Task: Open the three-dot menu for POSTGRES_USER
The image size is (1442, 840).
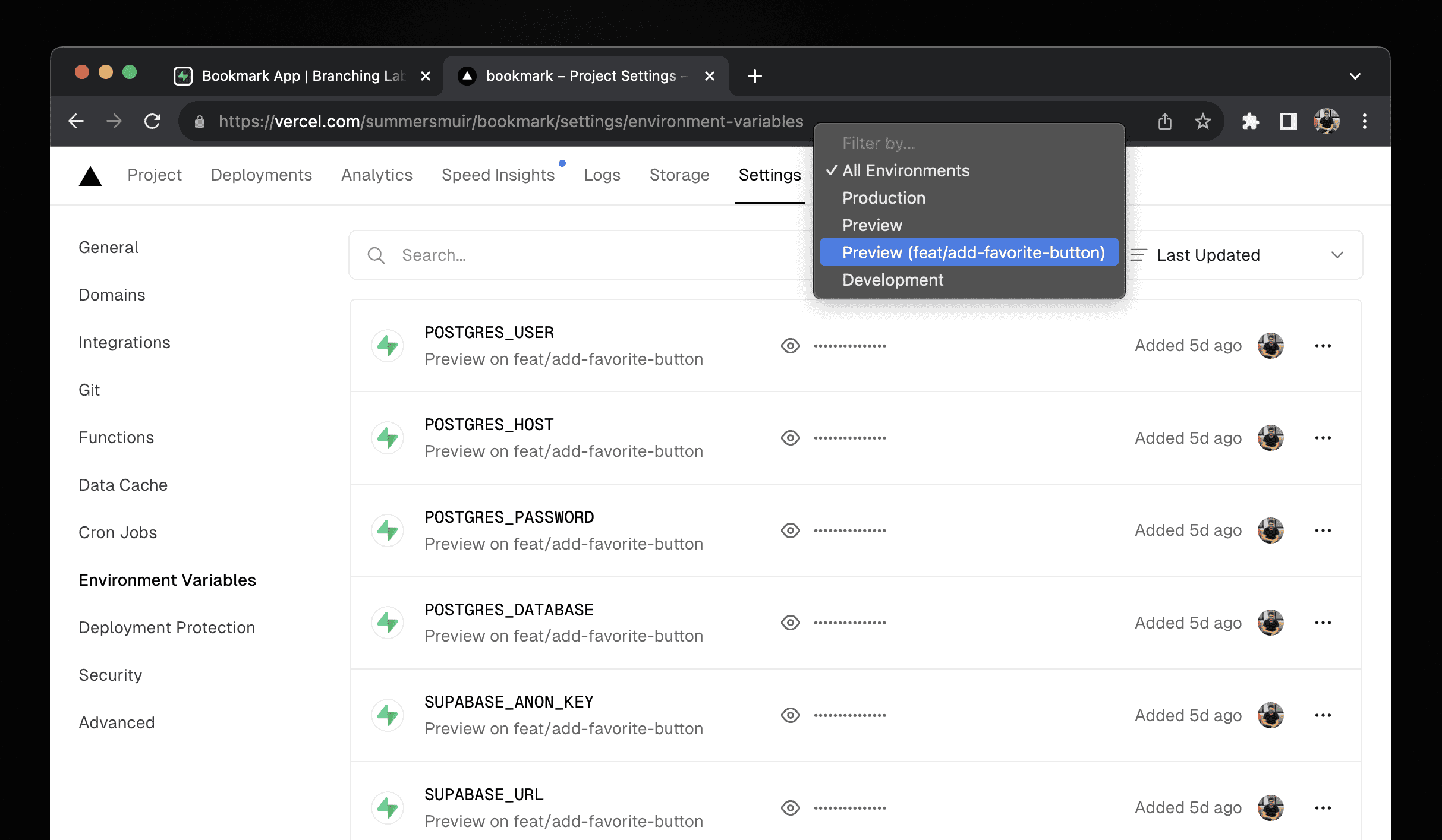Action: (1323, 346)
